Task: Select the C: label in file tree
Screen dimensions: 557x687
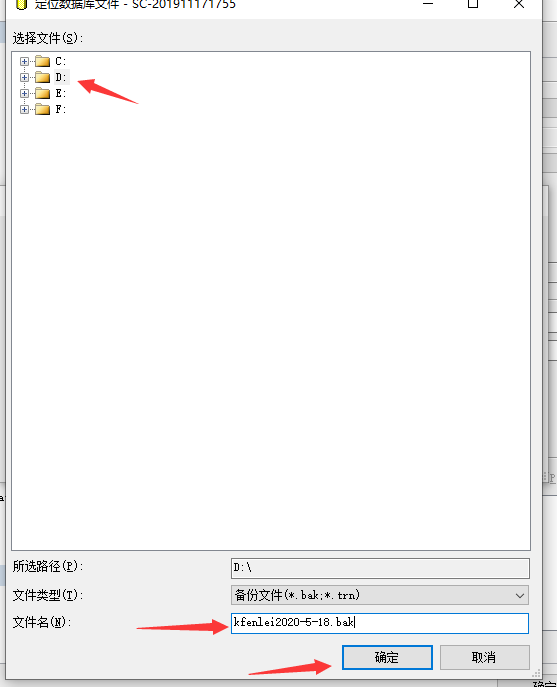Action: click(60, 61)
